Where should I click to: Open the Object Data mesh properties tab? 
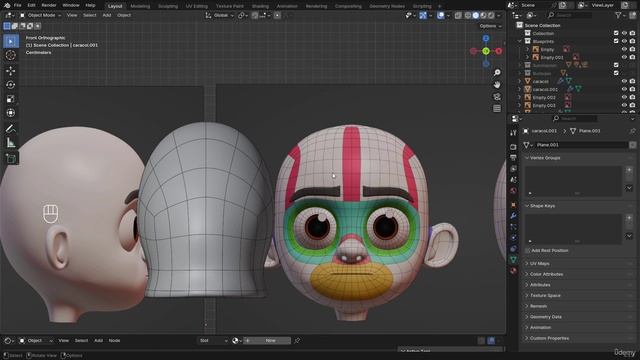tap(513, 260)
